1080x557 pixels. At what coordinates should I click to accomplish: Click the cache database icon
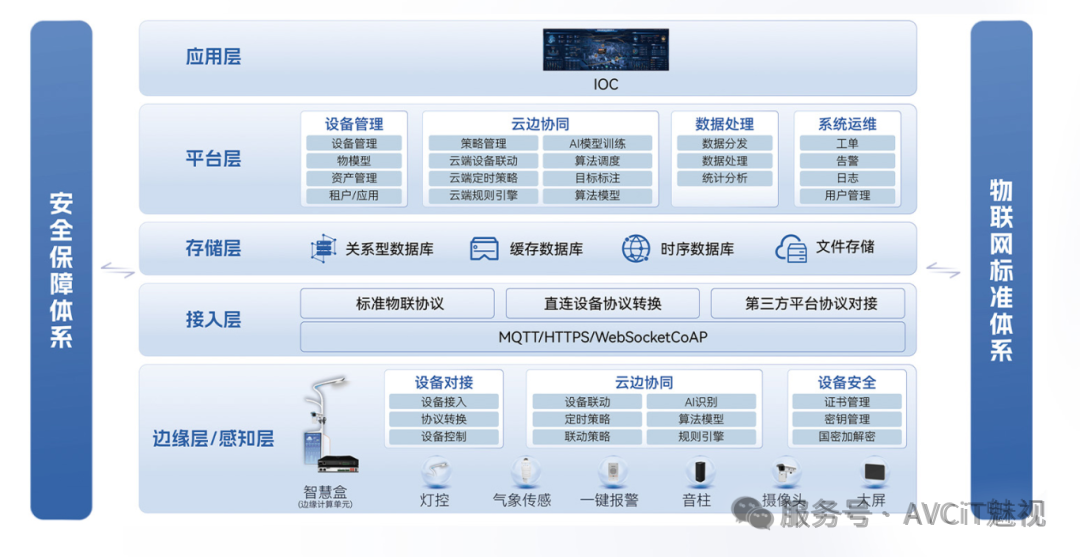(x=484, y=249)
